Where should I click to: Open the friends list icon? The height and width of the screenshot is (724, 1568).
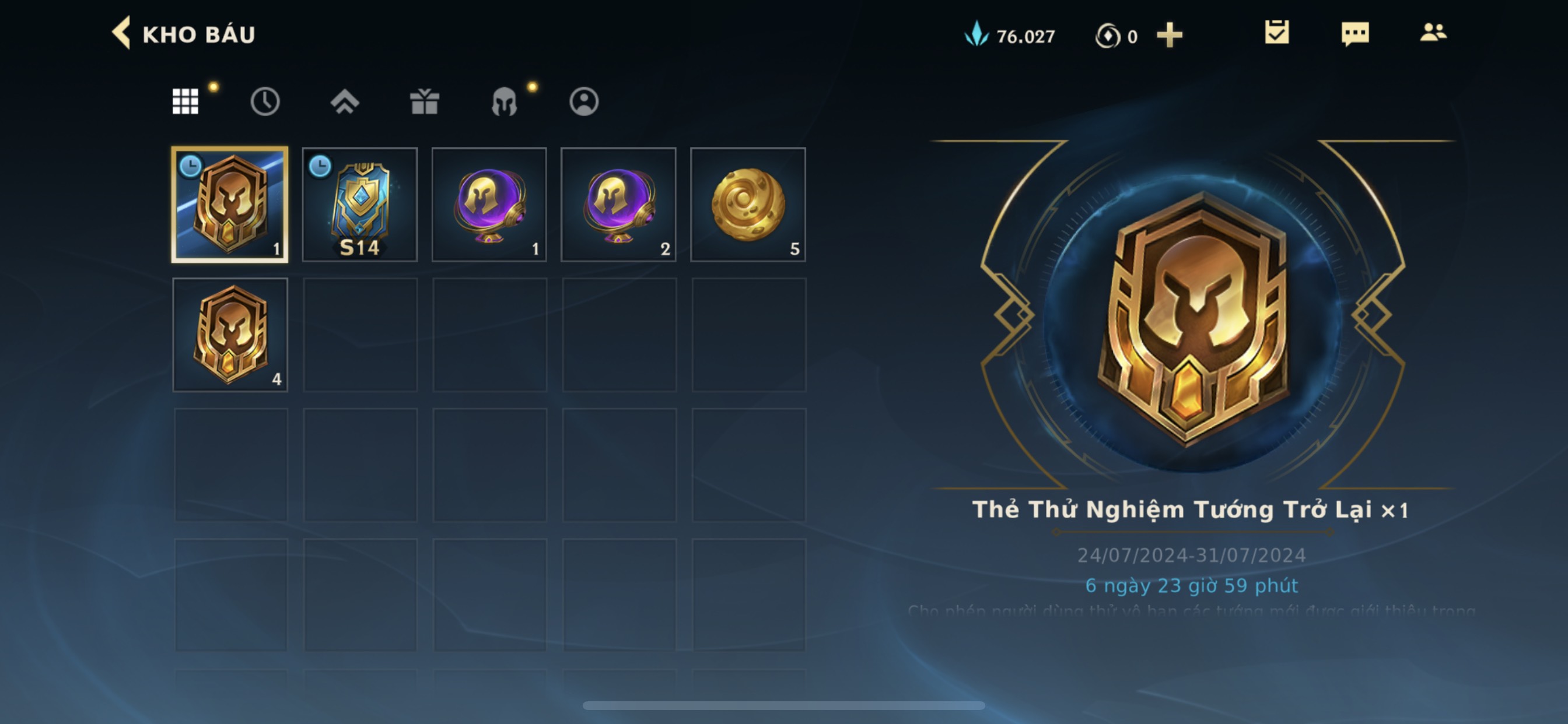click(x=1433, y=32)
